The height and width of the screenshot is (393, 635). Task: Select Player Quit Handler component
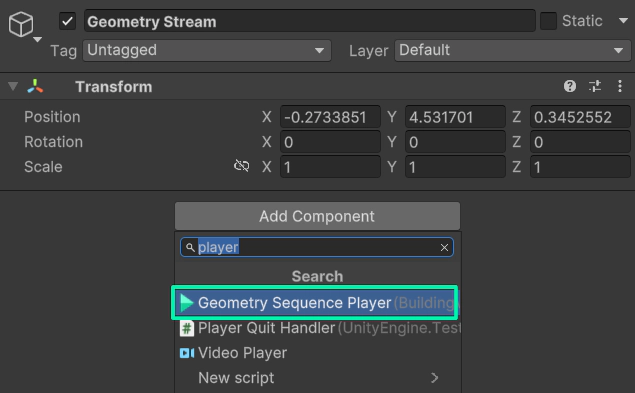318,328
